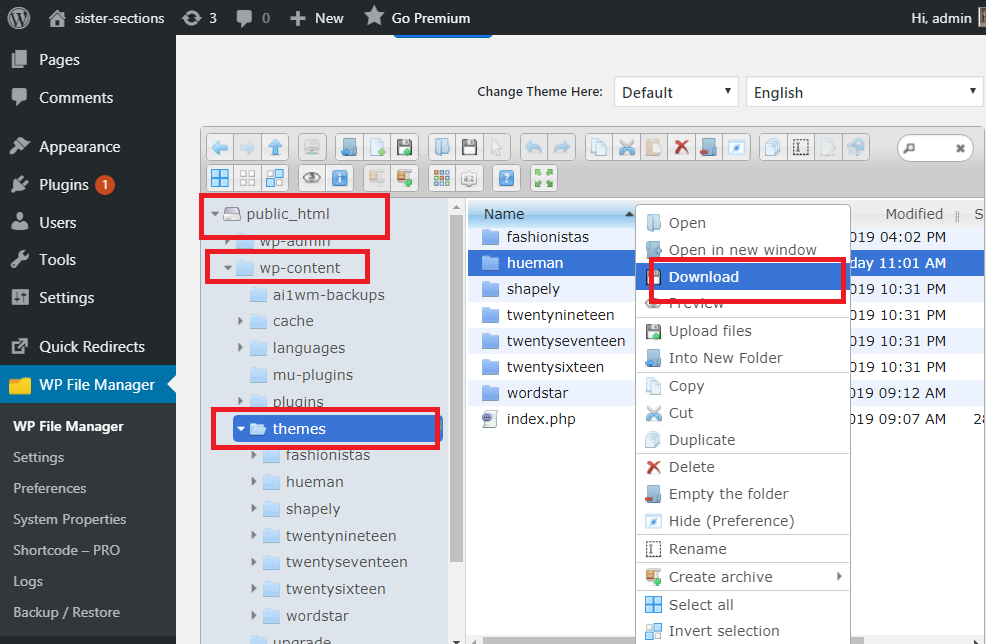Click the Create archive toolbar icon
986x644 pixels.
click(x=404, y=178)
